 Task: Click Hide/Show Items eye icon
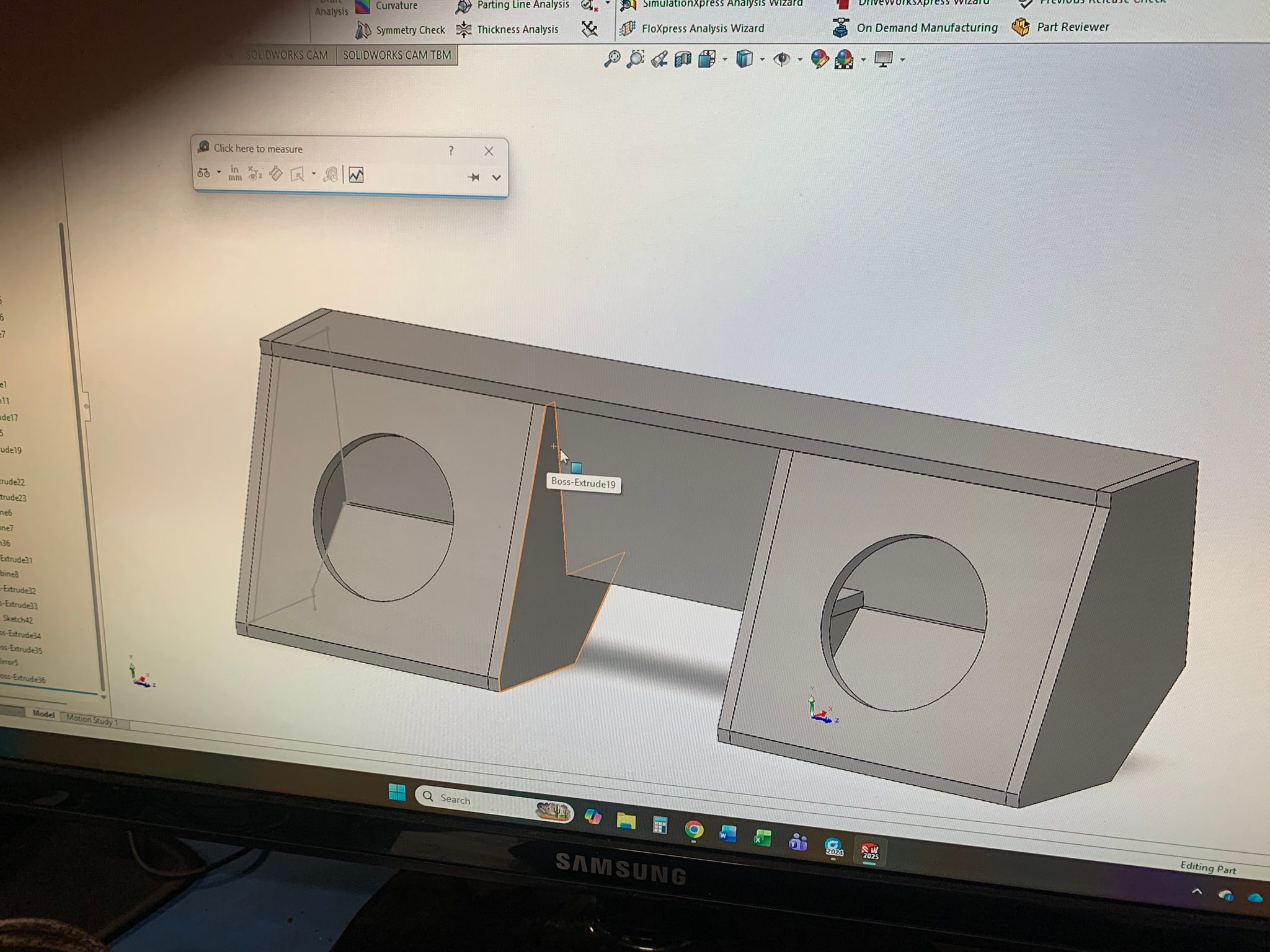click(783, 59)
